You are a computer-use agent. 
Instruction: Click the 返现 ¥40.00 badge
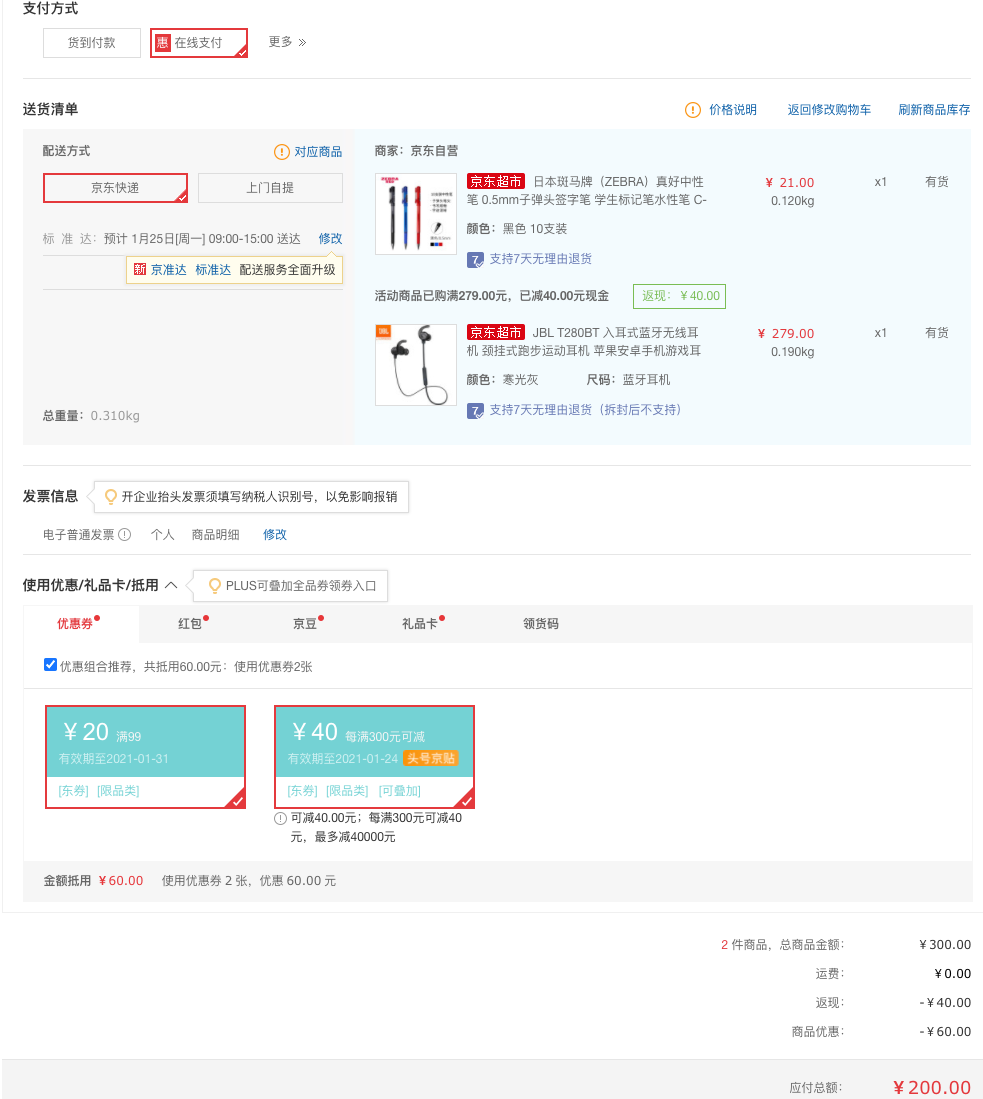click(679, 296)
